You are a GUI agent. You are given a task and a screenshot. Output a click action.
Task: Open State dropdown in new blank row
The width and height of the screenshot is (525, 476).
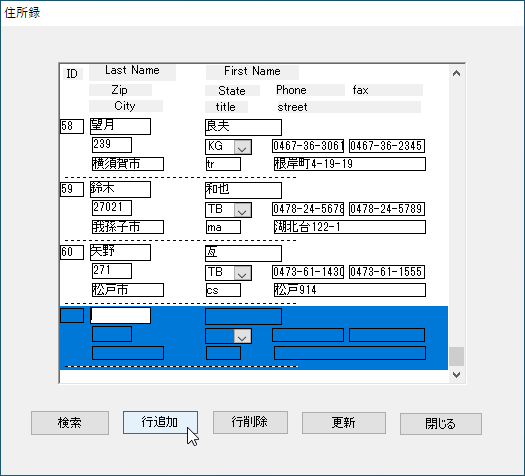pyautogui.click(x=242, y=336)
